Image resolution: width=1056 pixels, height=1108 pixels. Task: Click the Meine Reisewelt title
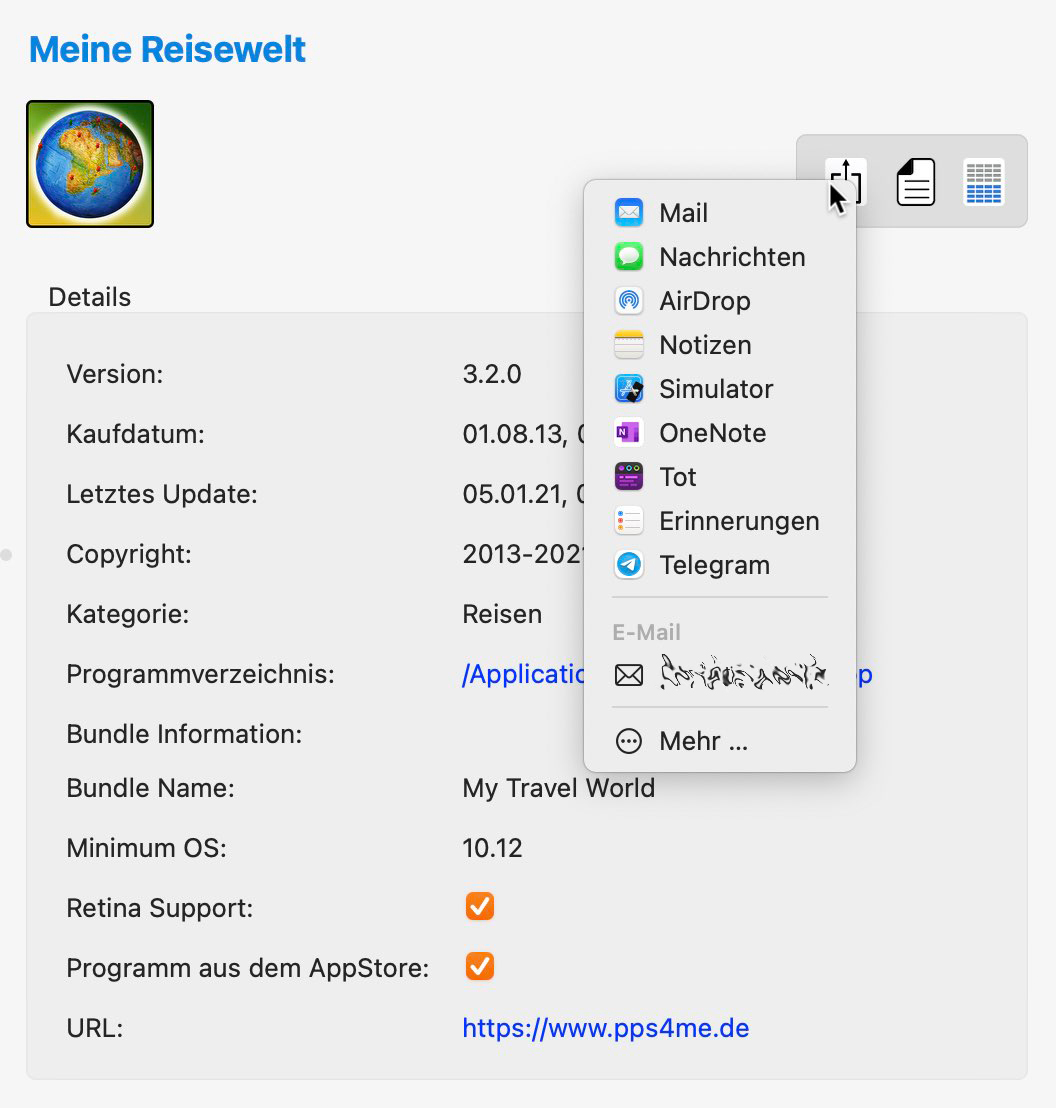coord(168,49)
